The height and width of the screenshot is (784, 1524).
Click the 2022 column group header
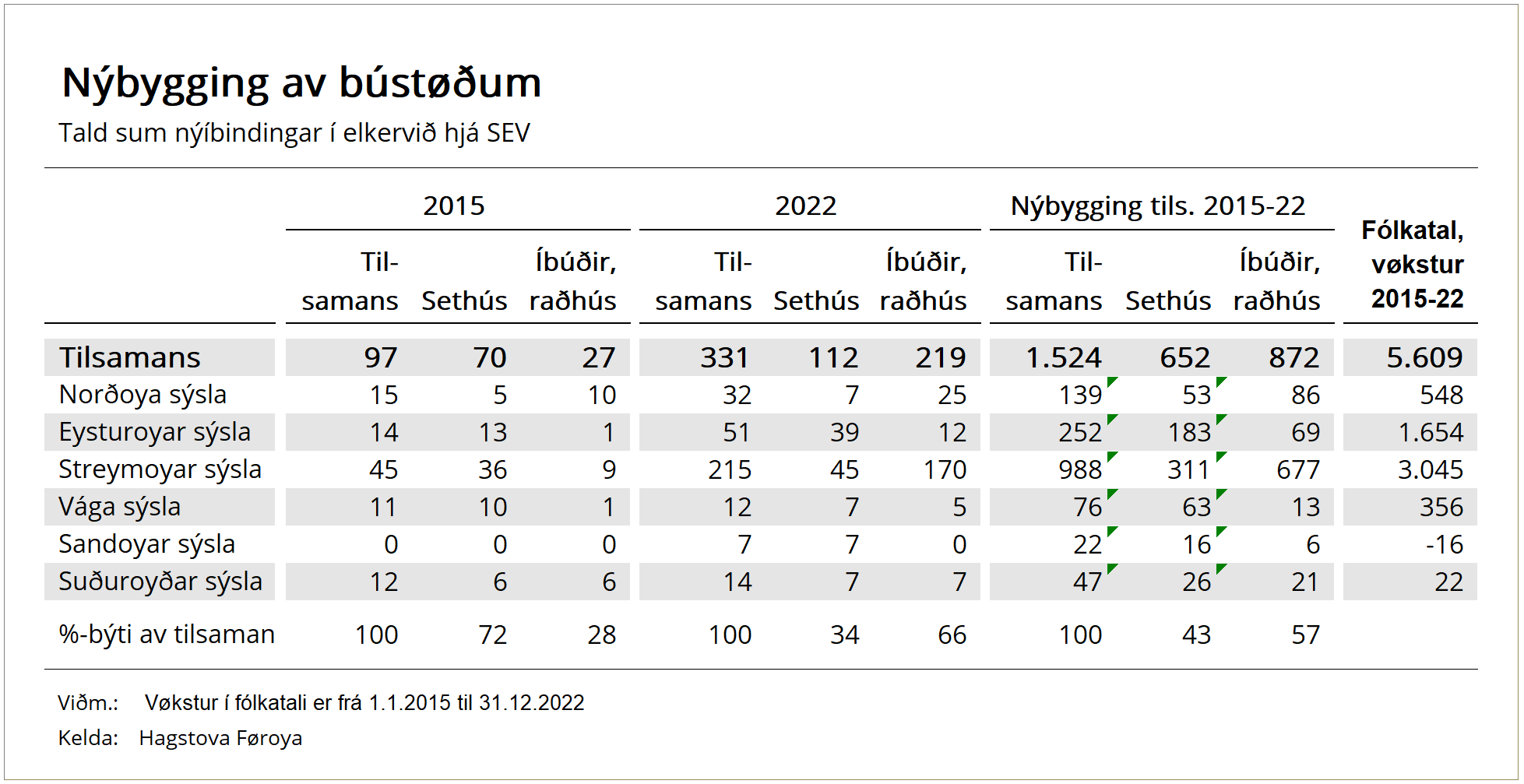pyautogui.click(x=805, y=206)
